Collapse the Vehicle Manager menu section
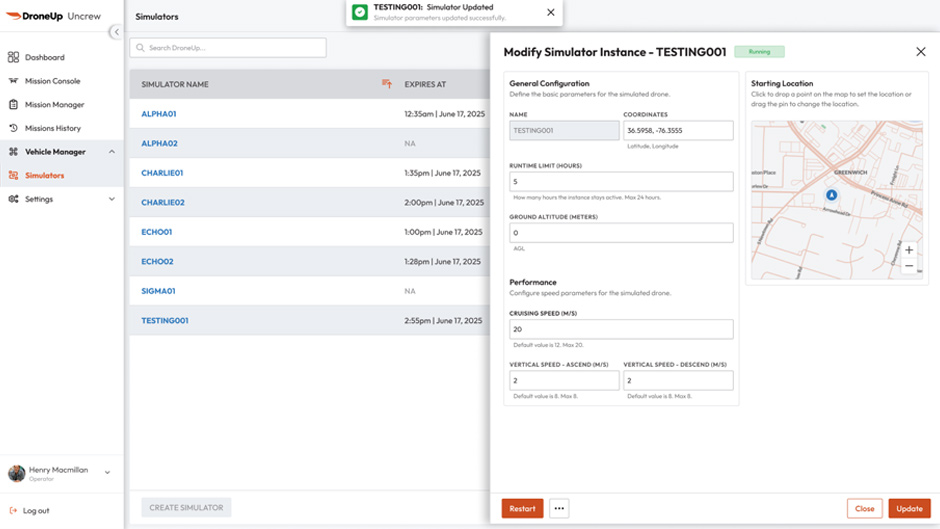 pos(112,152)
